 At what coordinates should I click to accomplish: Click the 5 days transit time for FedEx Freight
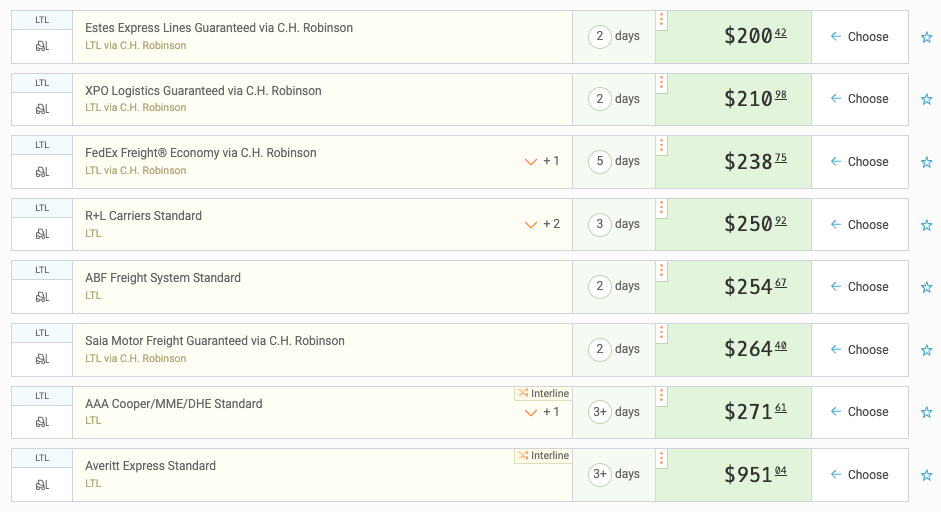pos(614,161)
